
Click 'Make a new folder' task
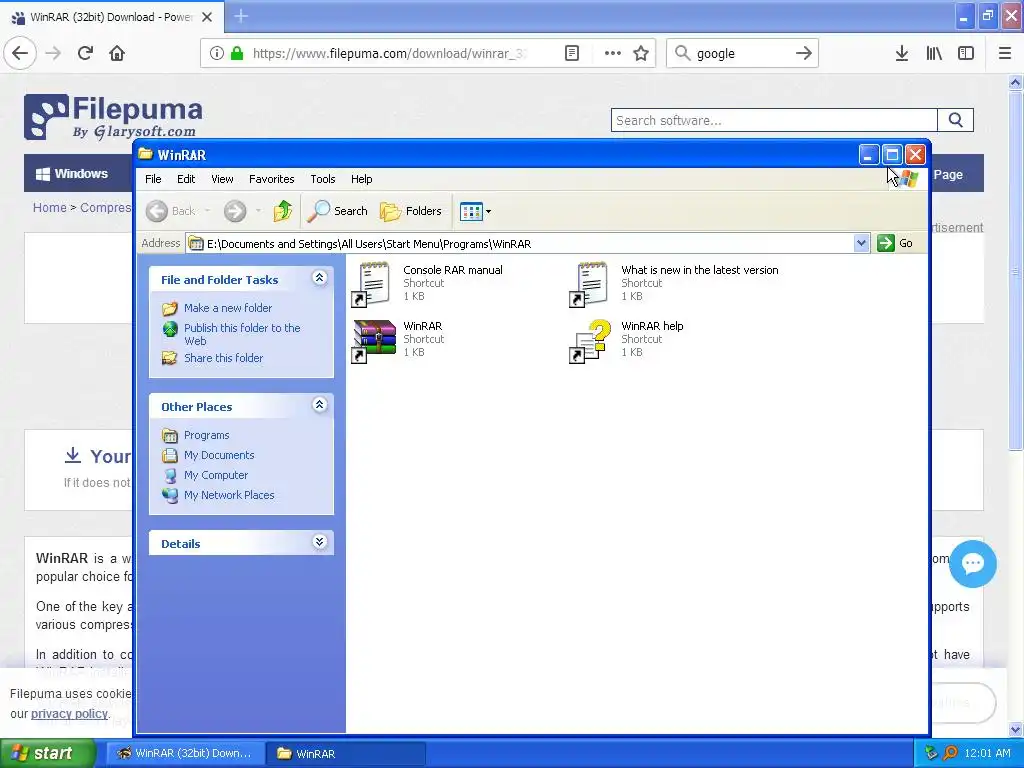[x=228, y=308]
